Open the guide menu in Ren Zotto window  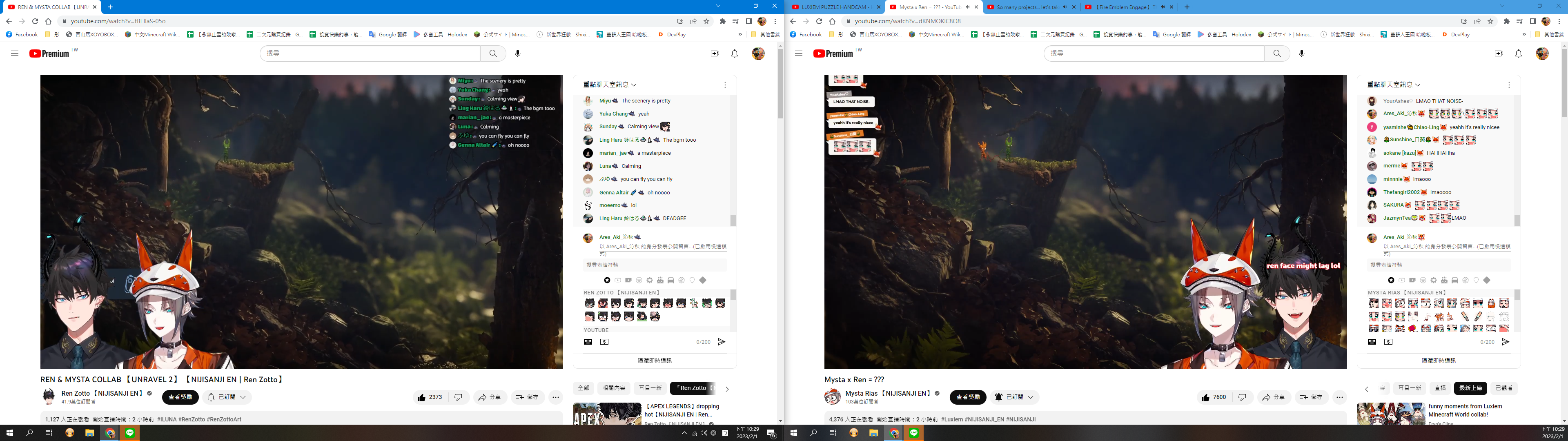(15, 53)
